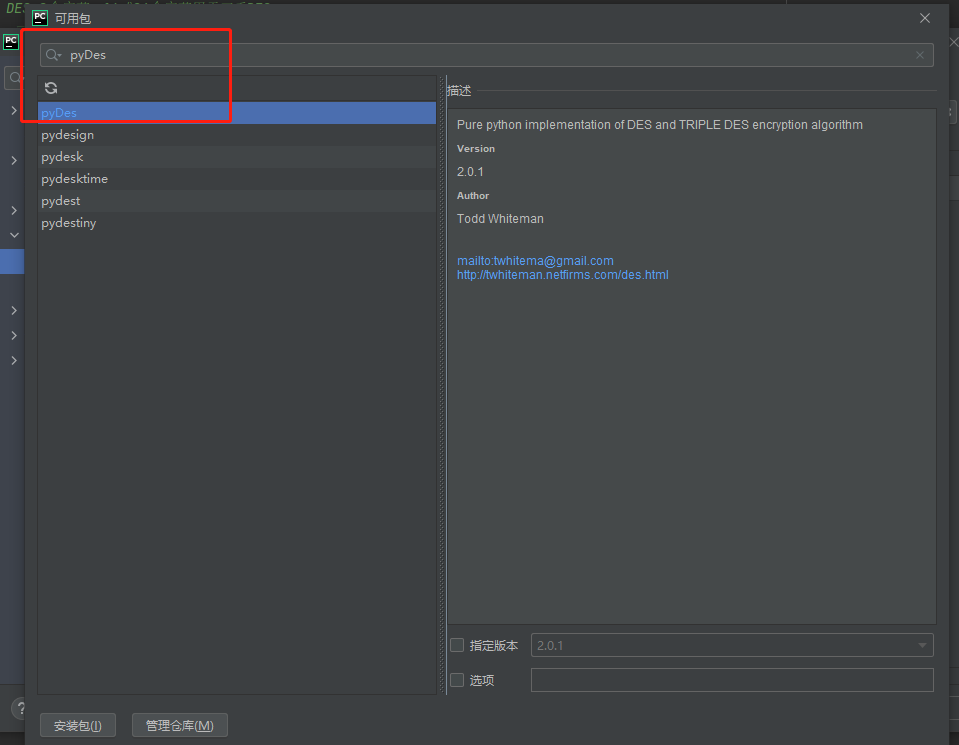The width and height of the screenshot is (959, 745).
Task: Select the pydest package
Action: [x=237, y=201]
